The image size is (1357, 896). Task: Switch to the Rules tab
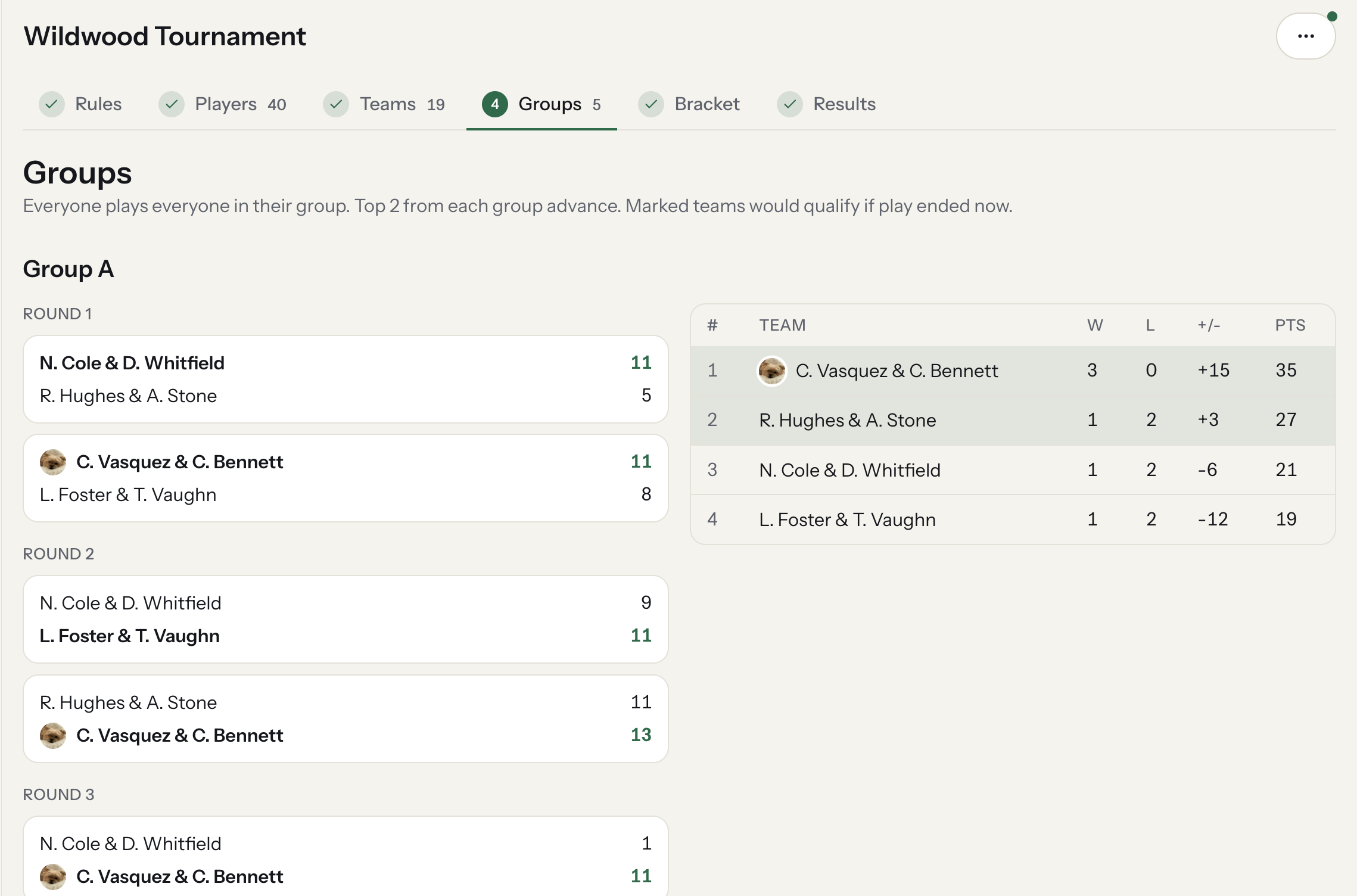click(x=81, y=104)
